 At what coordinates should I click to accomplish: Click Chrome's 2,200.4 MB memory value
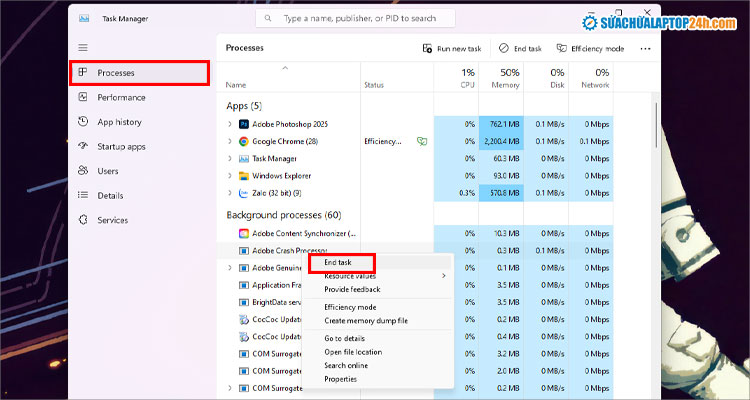[x=501, y=141]
